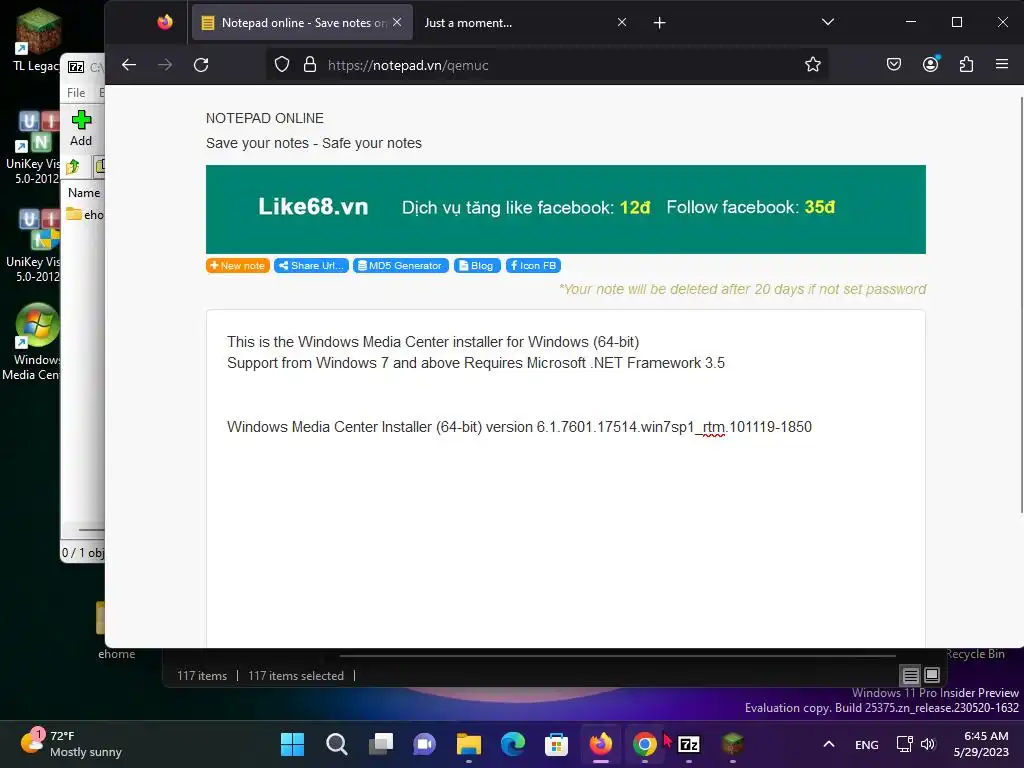The width and height of the screenshot is (1024, 768).
Task: Open a new browser tab
Action: point(660,23)
